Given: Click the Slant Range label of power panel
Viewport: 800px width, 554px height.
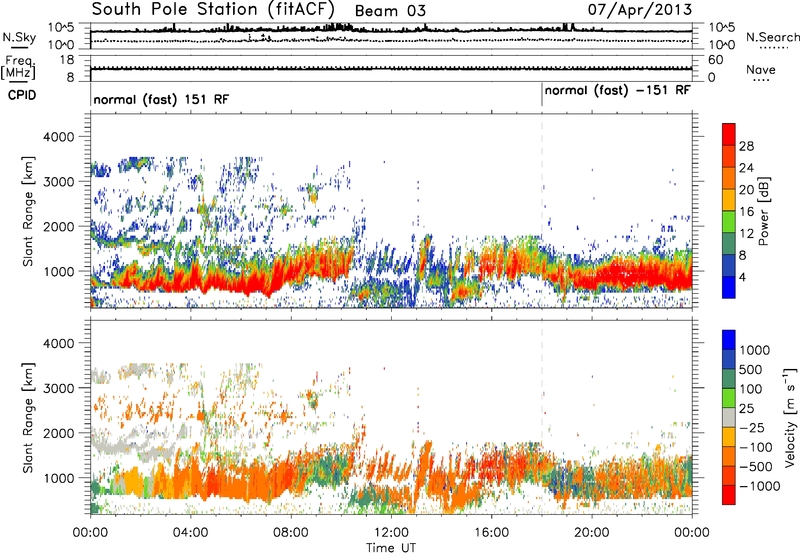Looking at the screenshot, I should click(x=28, y=211).
